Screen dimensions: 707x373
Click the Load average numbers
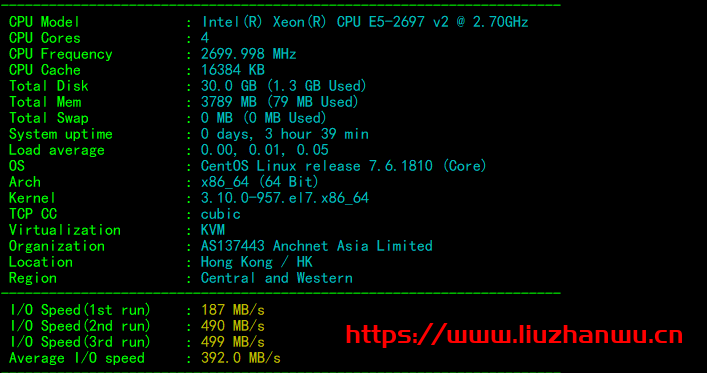tap(265, 150)
